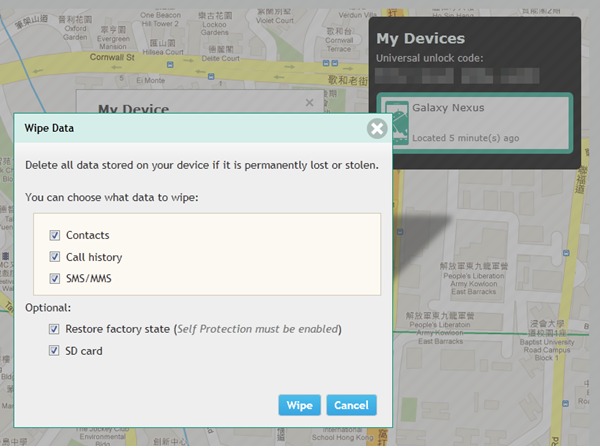
Task: Click the Wipe button
Action: coord(299,405)
